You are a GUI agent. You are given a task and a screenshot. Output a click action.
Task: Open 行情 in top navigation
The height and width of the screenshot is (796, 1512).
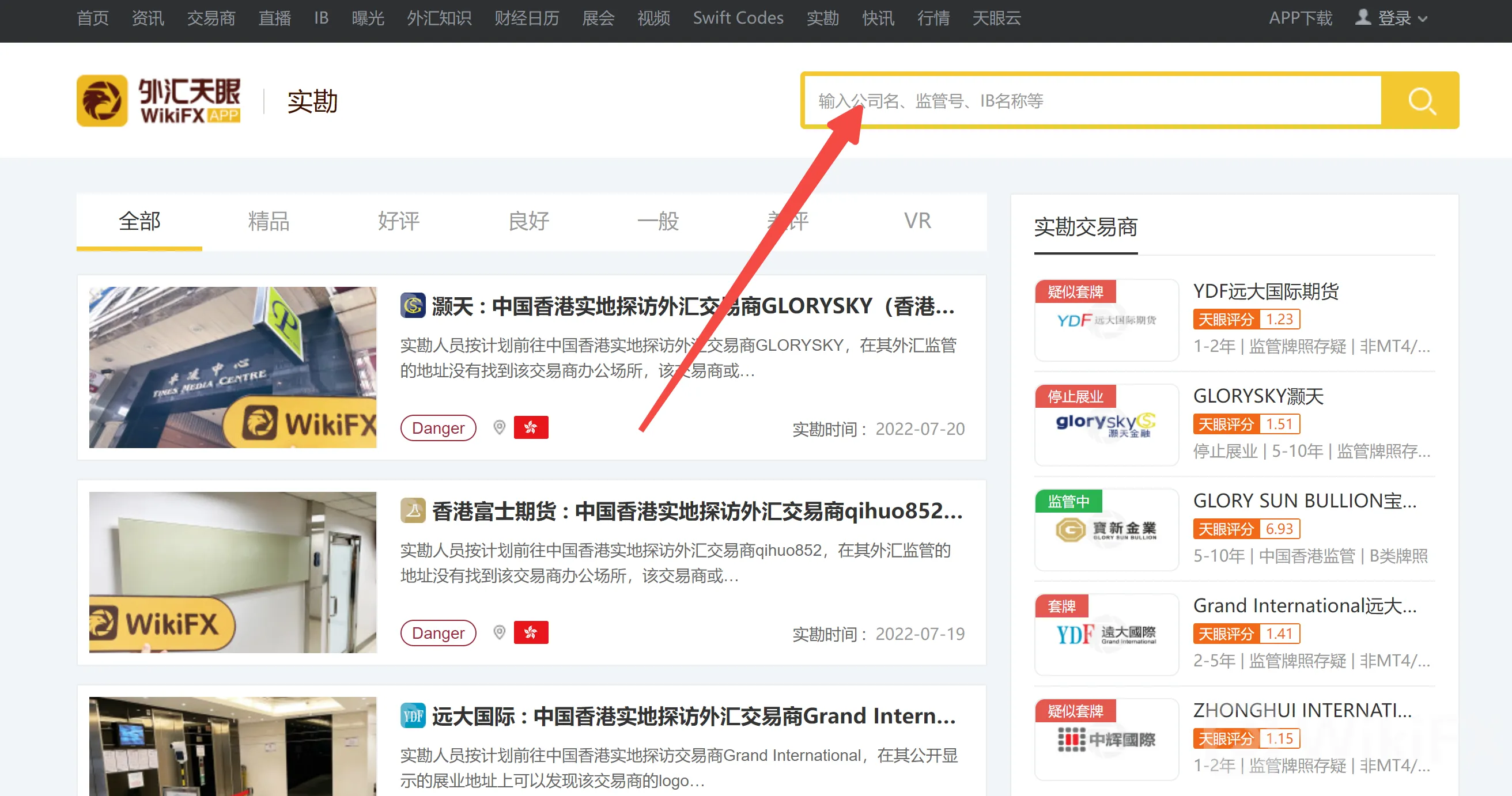933,18
